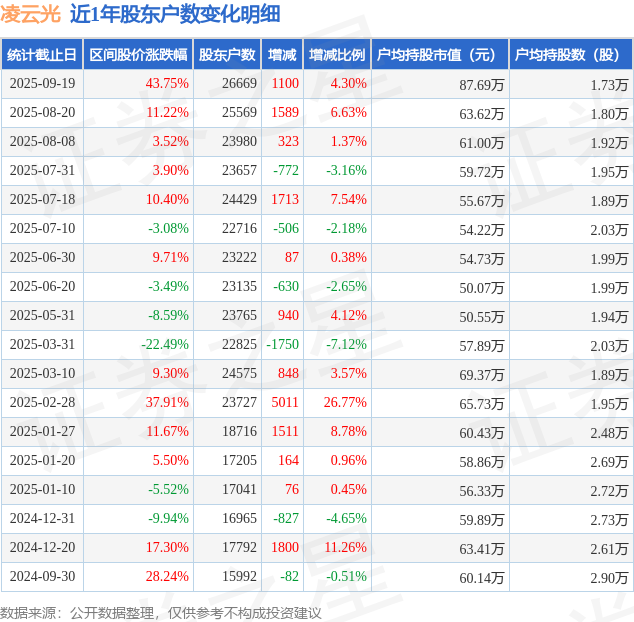Select the 近1年股东户数变化明细 title text
This screenshot has width=634, height=622.
click(175, 14)
